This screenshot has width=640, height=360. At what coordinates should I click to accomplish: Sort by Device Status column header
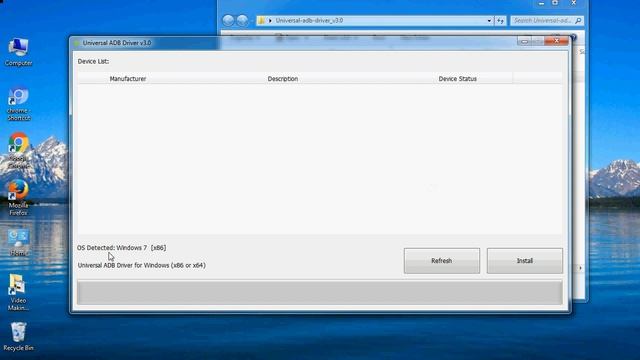tap(458, 78)
